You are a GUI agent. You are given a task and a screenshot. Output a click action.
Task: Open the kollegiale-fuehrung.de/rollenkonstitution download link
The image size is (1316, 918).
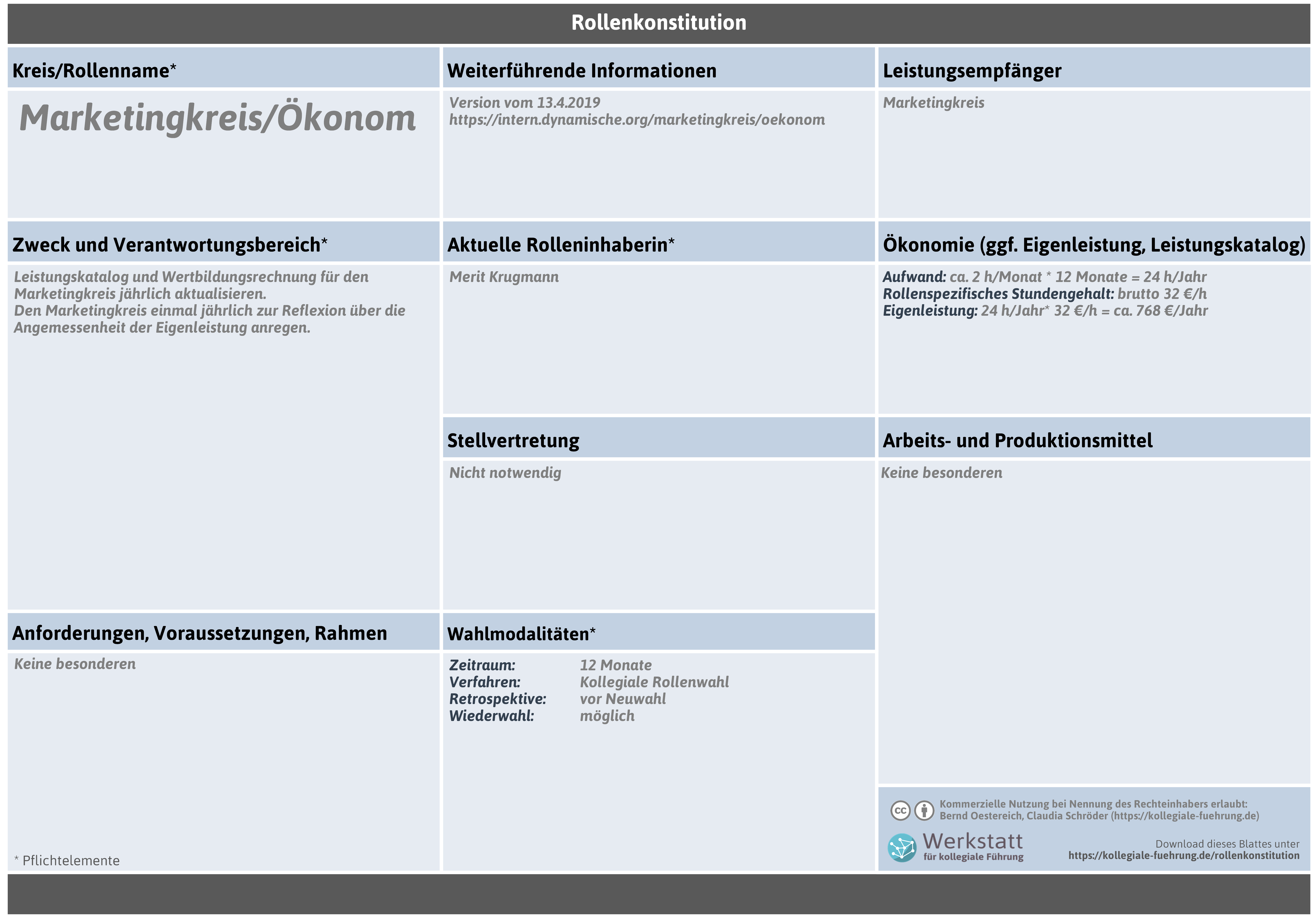pyautogui.click(x=1184, y=856)
